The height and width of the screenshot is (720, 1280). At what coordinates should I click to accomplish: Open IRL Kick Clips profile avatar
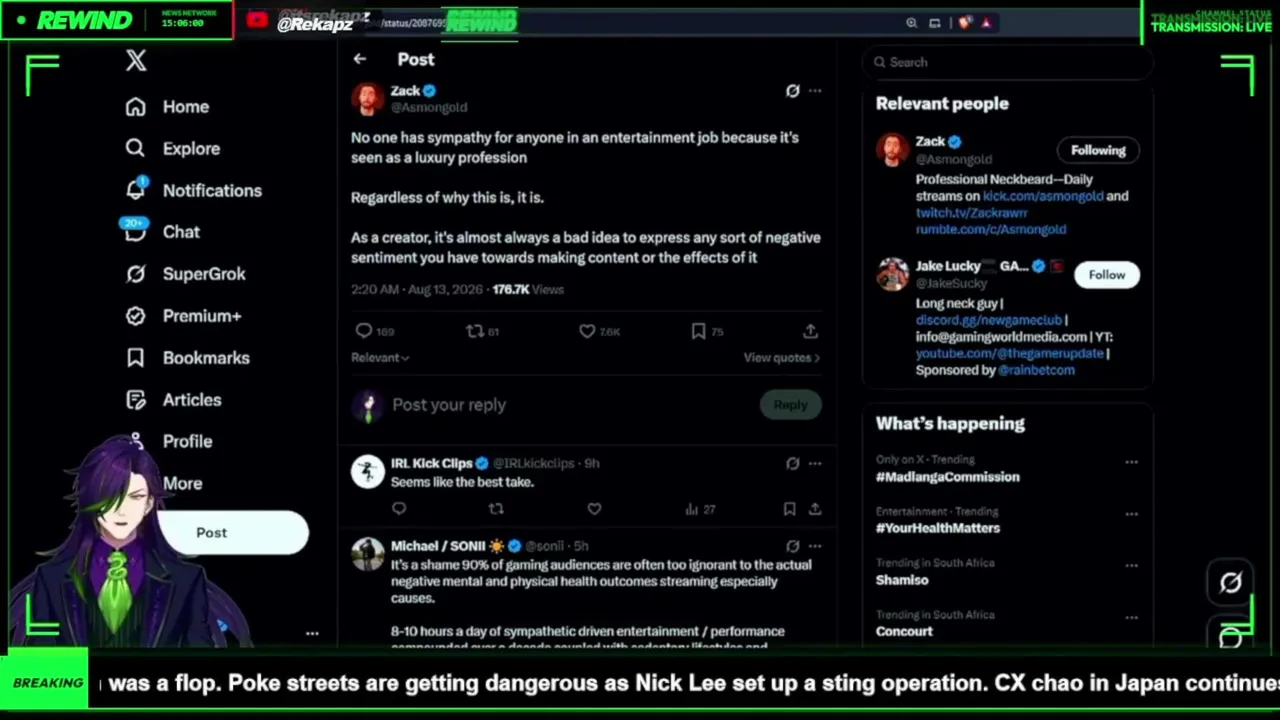367,471
